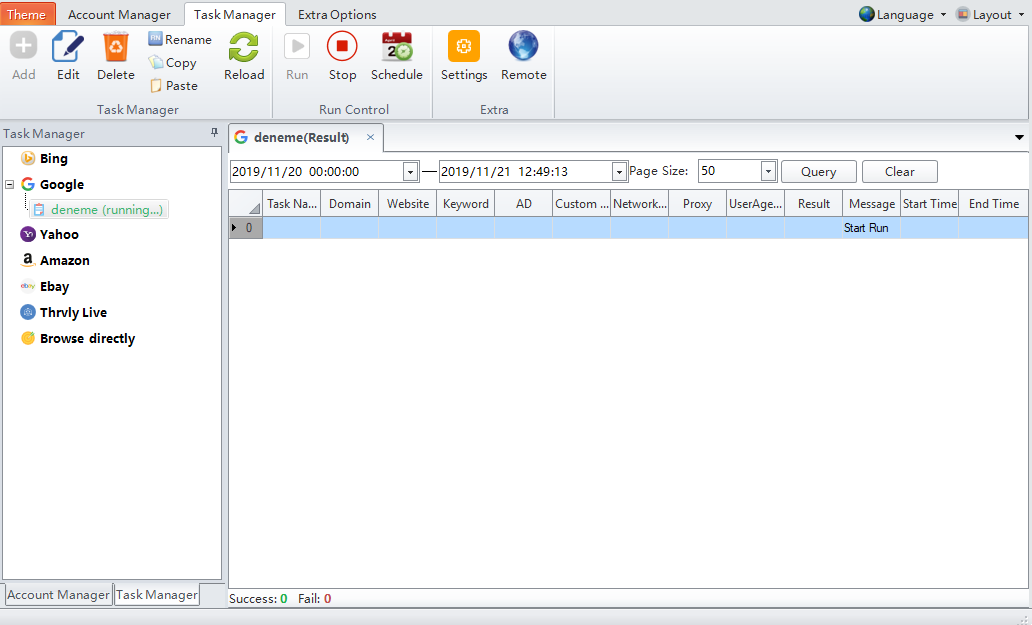Collapse the Google tree node

(x=10, y=185)
